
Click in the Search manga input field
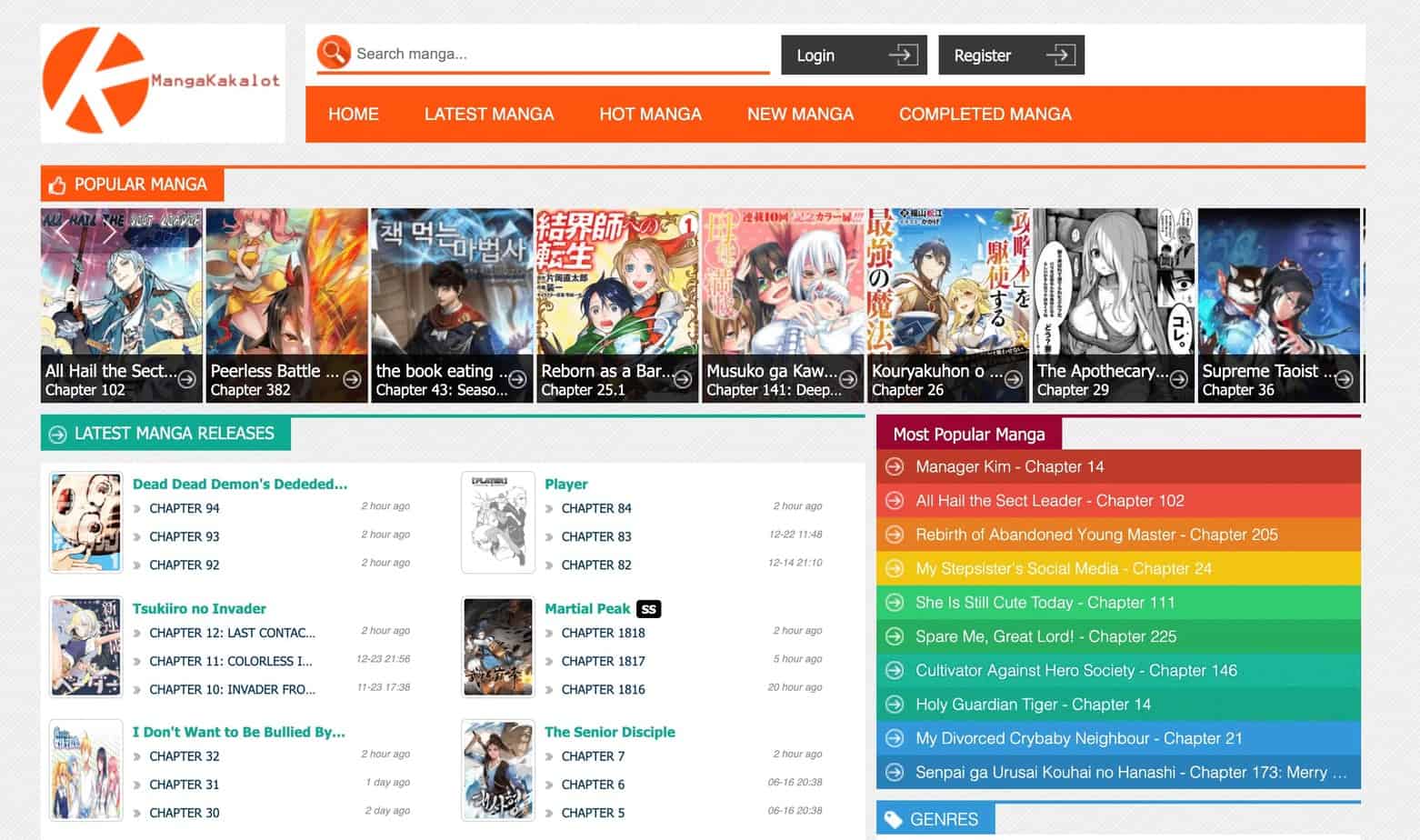coord(559,54)
